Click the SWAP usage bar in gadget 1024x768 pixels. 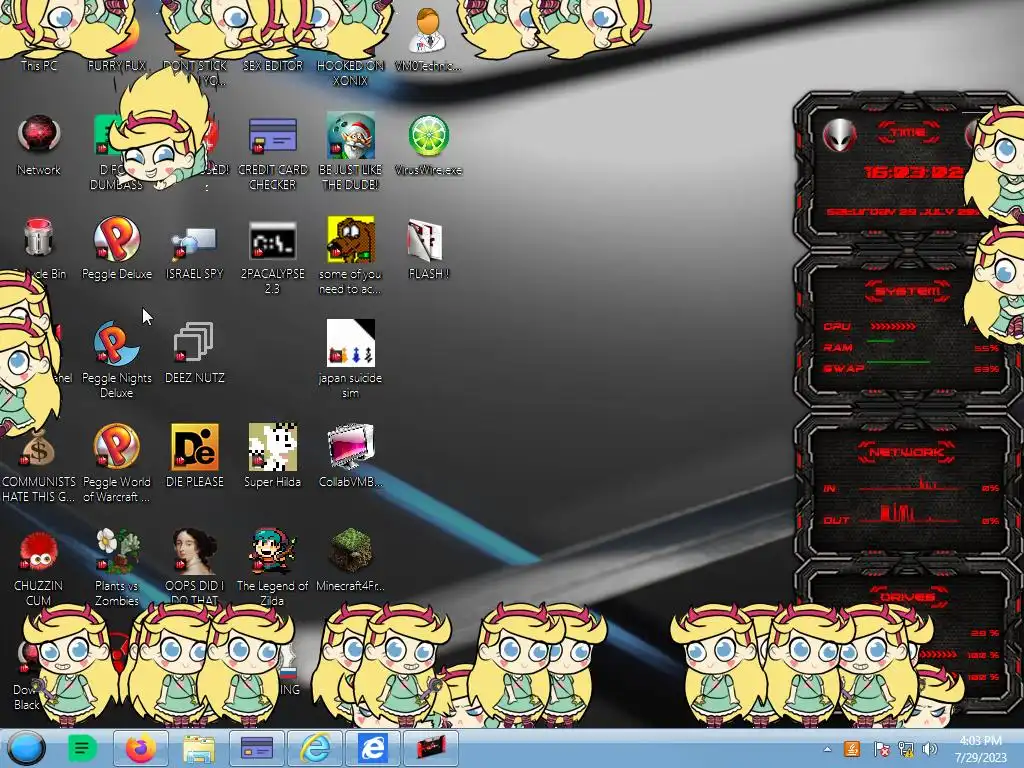[898, 361]
